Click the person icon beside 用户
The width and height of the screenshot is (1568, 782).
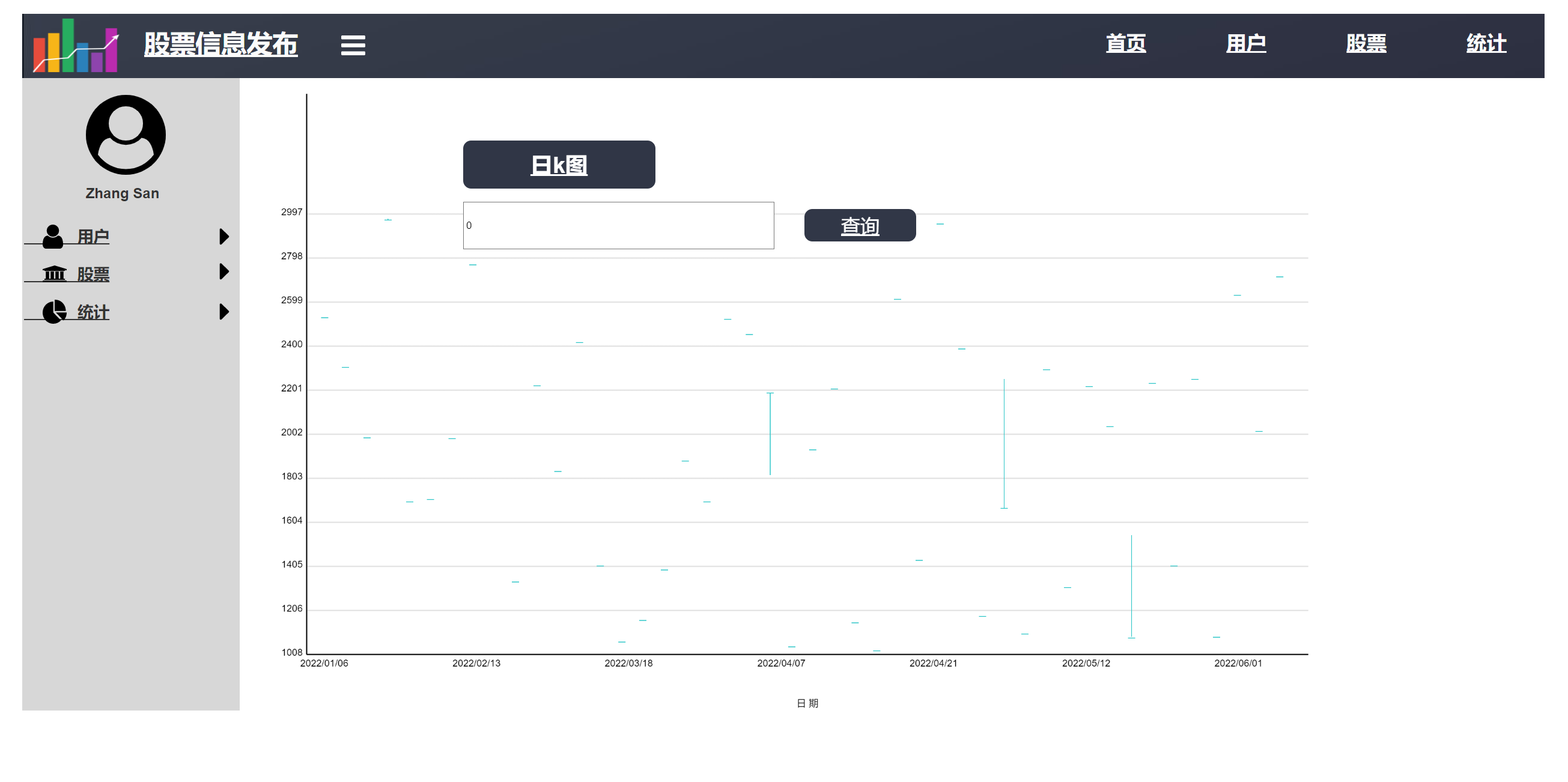53,236
